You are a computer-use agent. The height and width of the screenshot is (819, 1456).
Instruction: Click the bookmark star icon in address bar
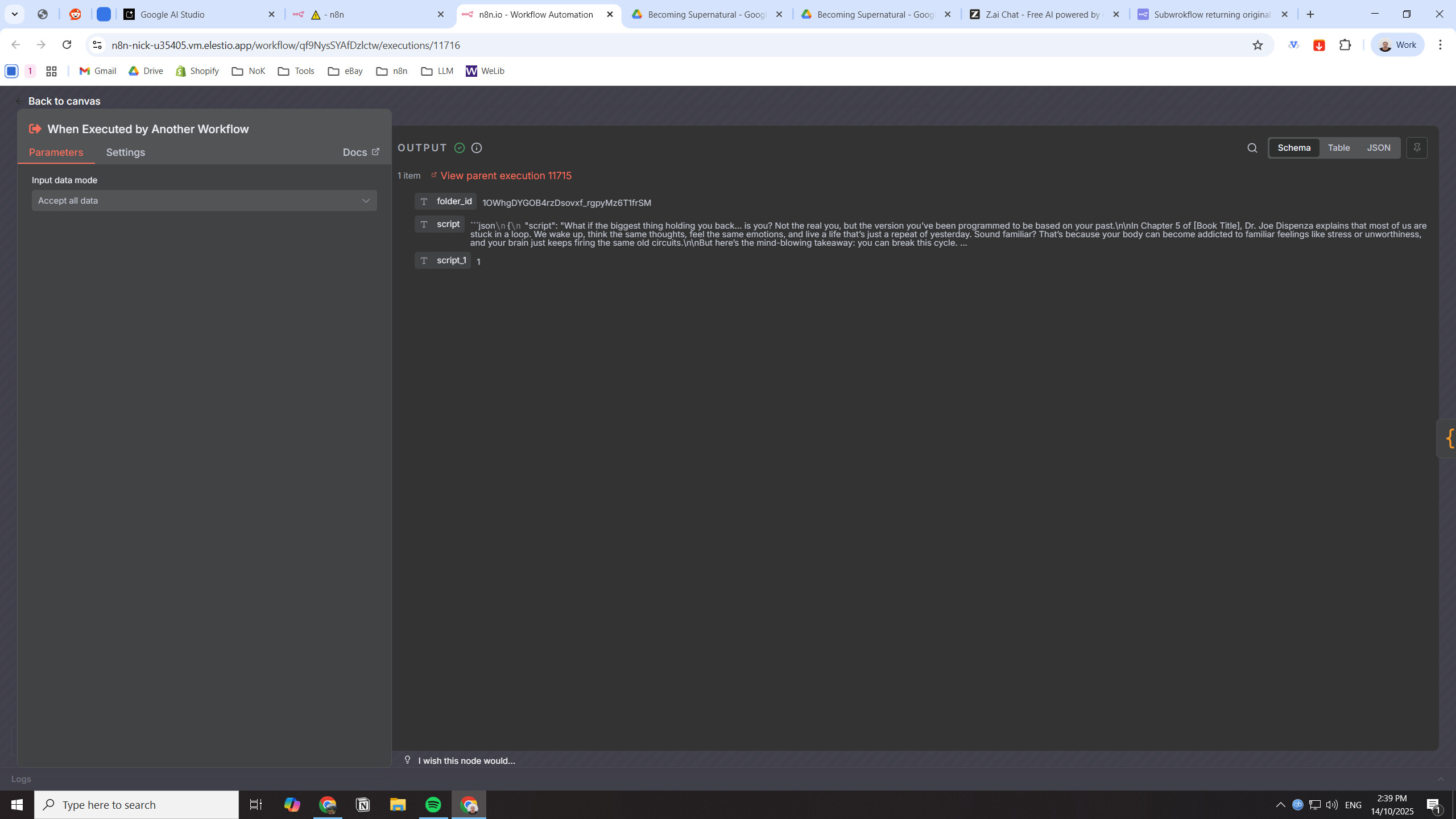pyautogui.click(x=1258, y=45)
